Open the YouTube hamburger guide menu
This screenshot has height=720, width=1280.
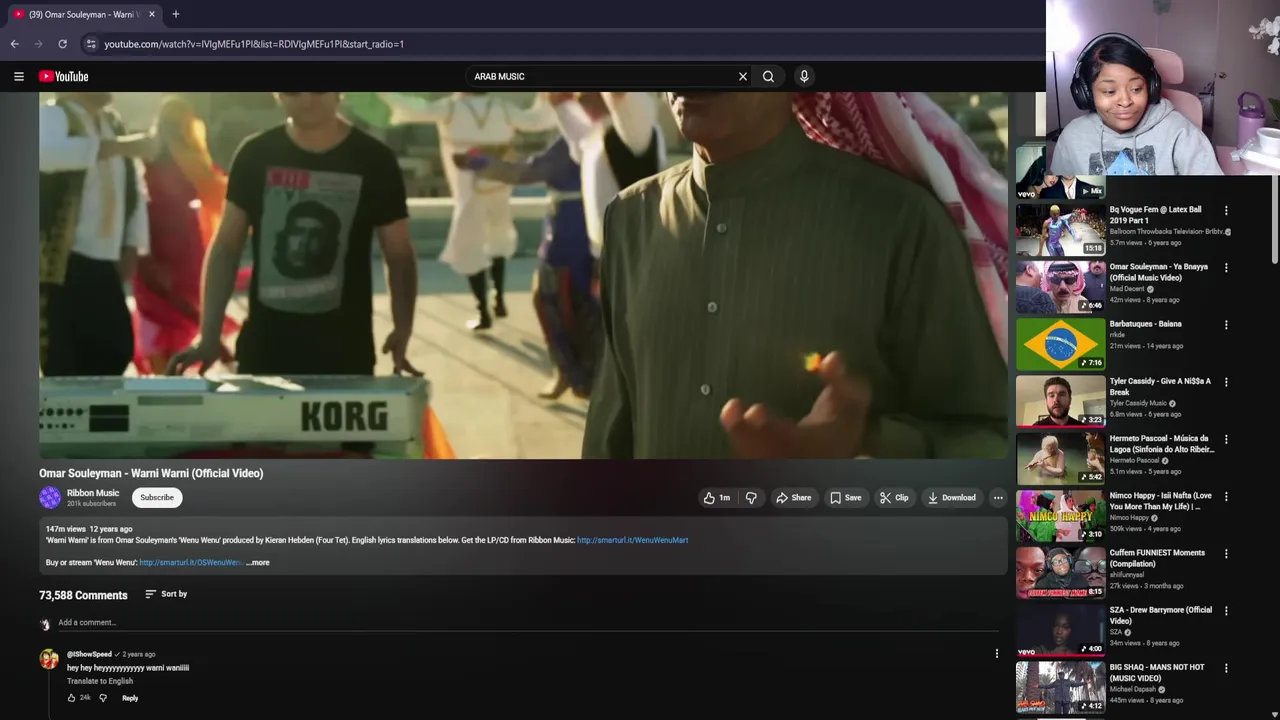[19, 76]
